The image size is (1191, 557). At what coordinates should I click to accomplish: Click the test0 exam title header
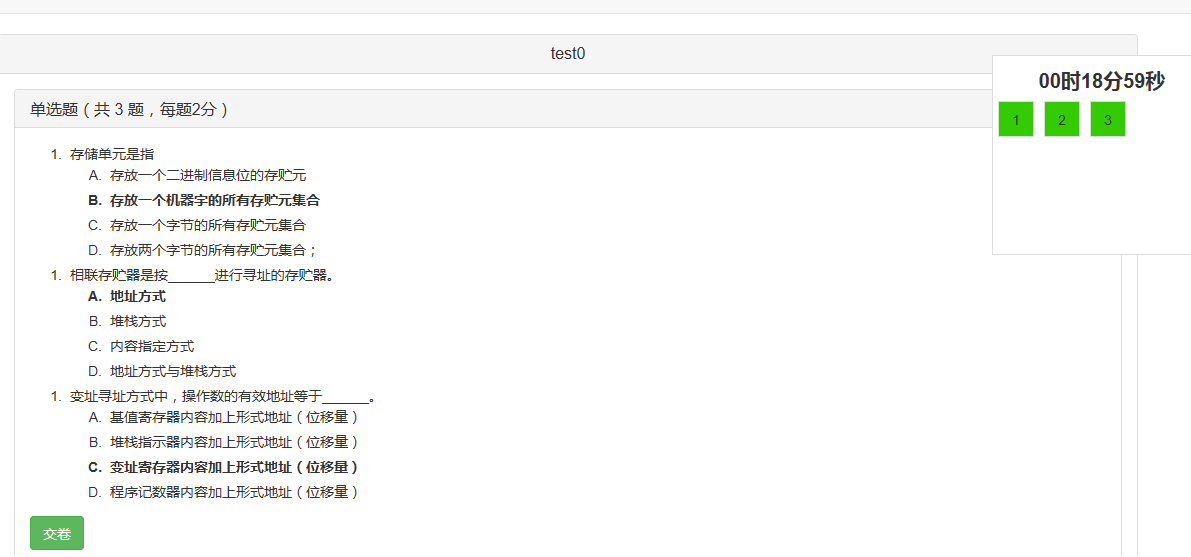(567, 54)
